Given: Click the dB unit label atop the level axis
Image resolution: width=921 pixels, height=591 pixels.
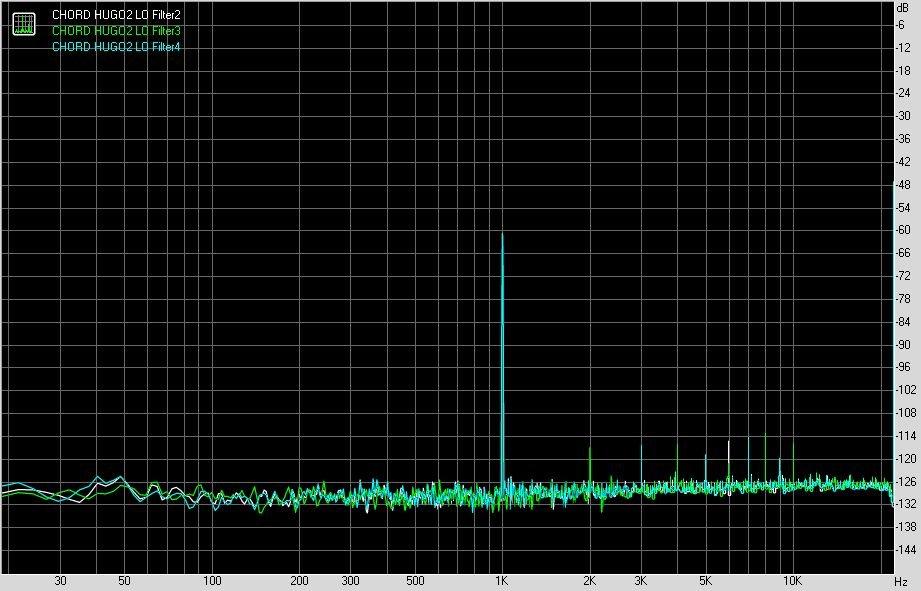Looking at the screenshot, I should click(x=904, y=8).
